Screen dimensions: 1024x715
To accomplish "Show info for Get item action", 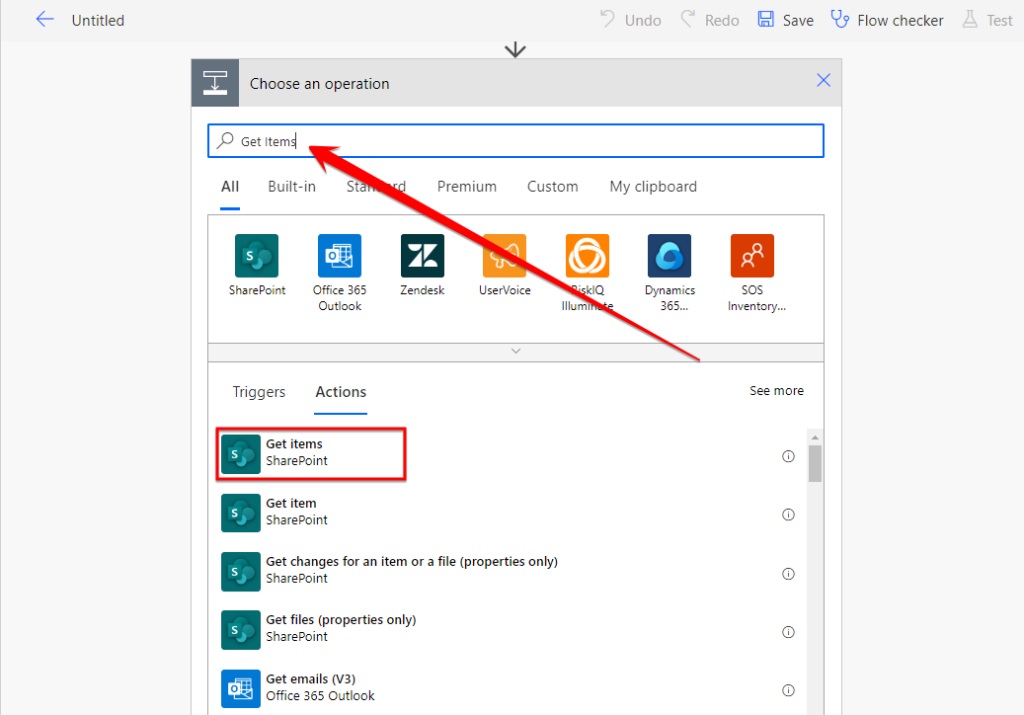I will 788,515.
